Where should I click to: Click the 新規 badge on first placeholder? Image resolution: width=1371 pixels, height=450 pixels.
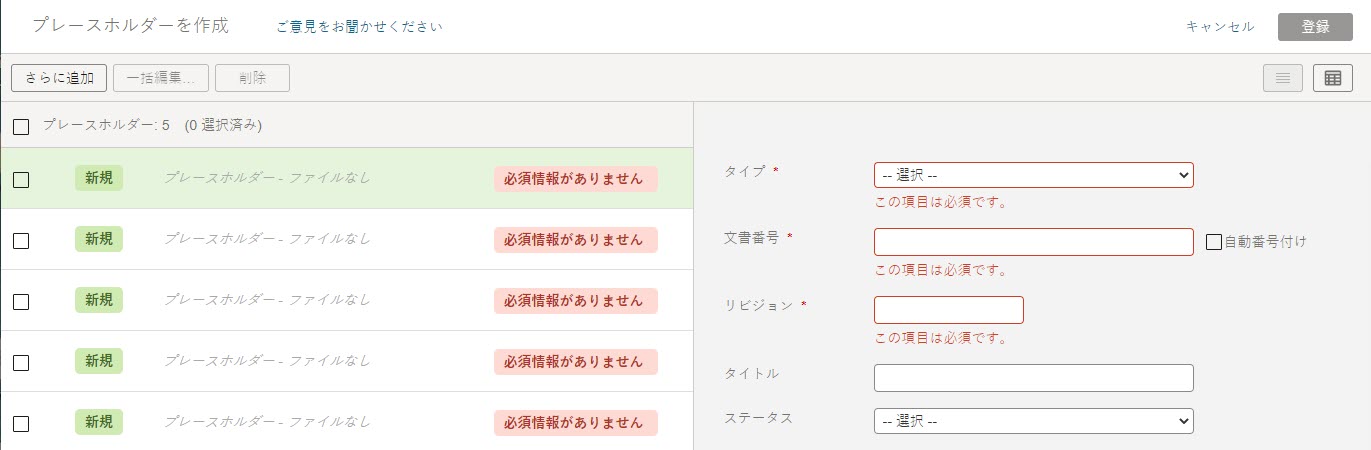pos(99,178)
